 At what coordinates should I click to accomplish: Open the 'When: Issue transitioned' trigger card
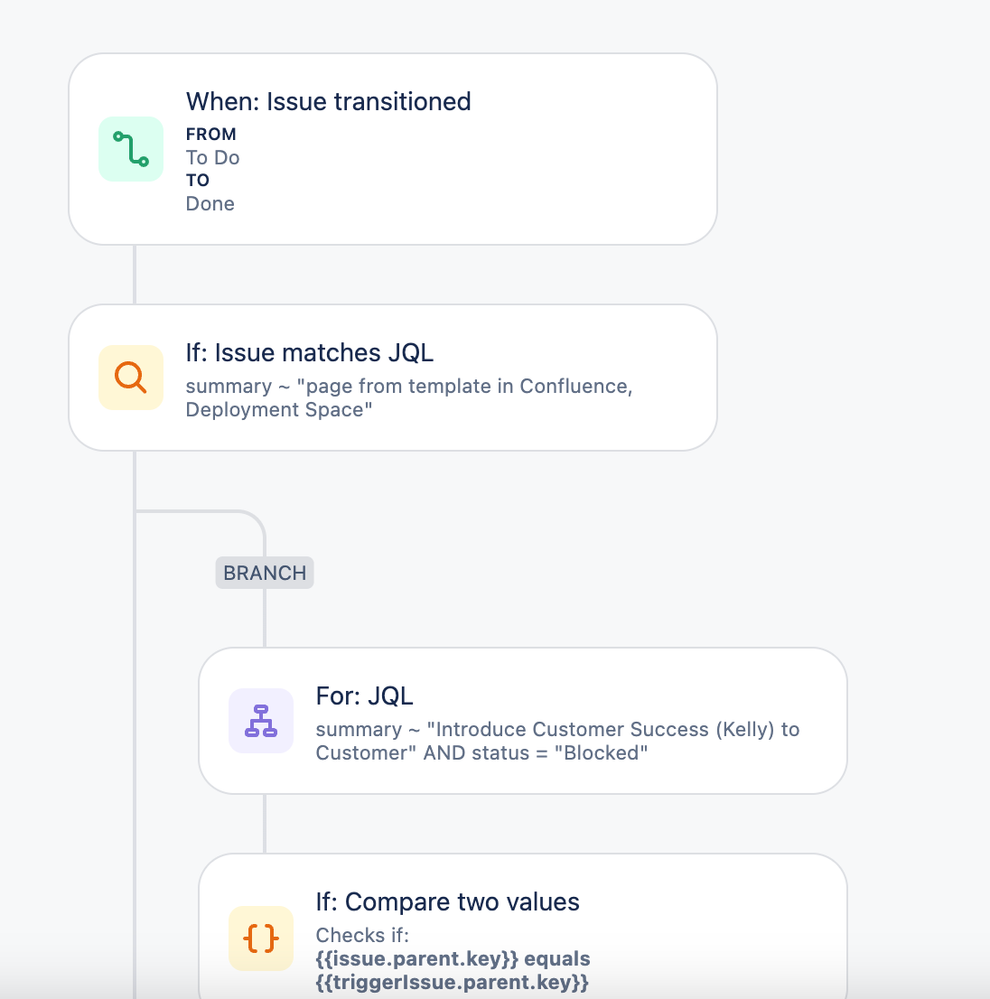[393, 149]
